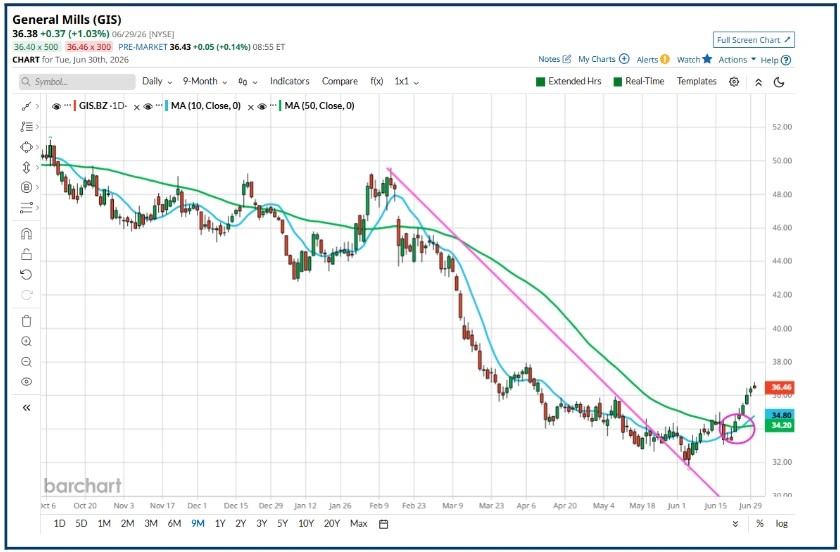Click the GIS.BZ red color bar
Screen dimensions: 840x552
[x=74, y=106]
